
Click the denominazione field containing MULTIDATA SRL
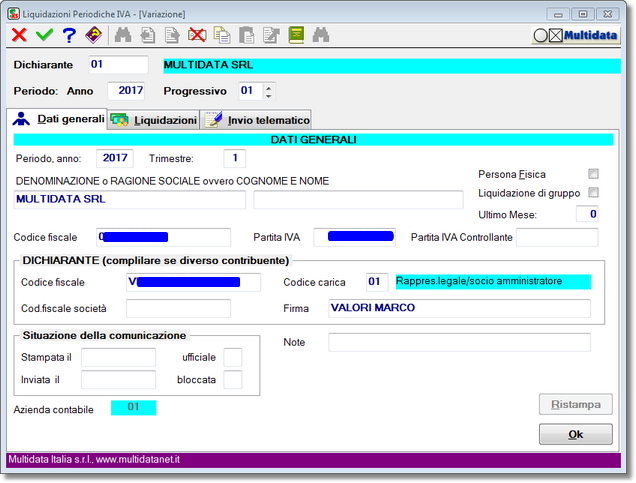[x=130, y=200]
